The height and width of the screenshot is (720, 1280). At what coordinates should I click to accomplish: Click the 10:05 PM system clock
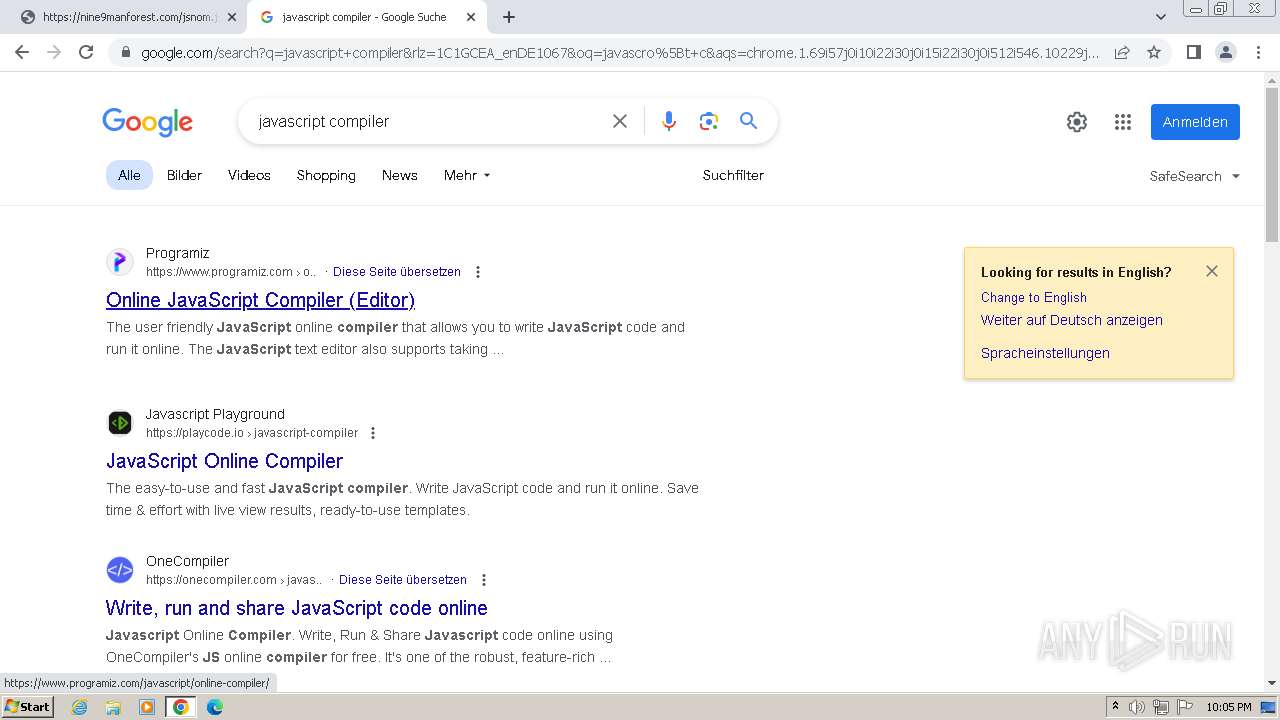1229,707
